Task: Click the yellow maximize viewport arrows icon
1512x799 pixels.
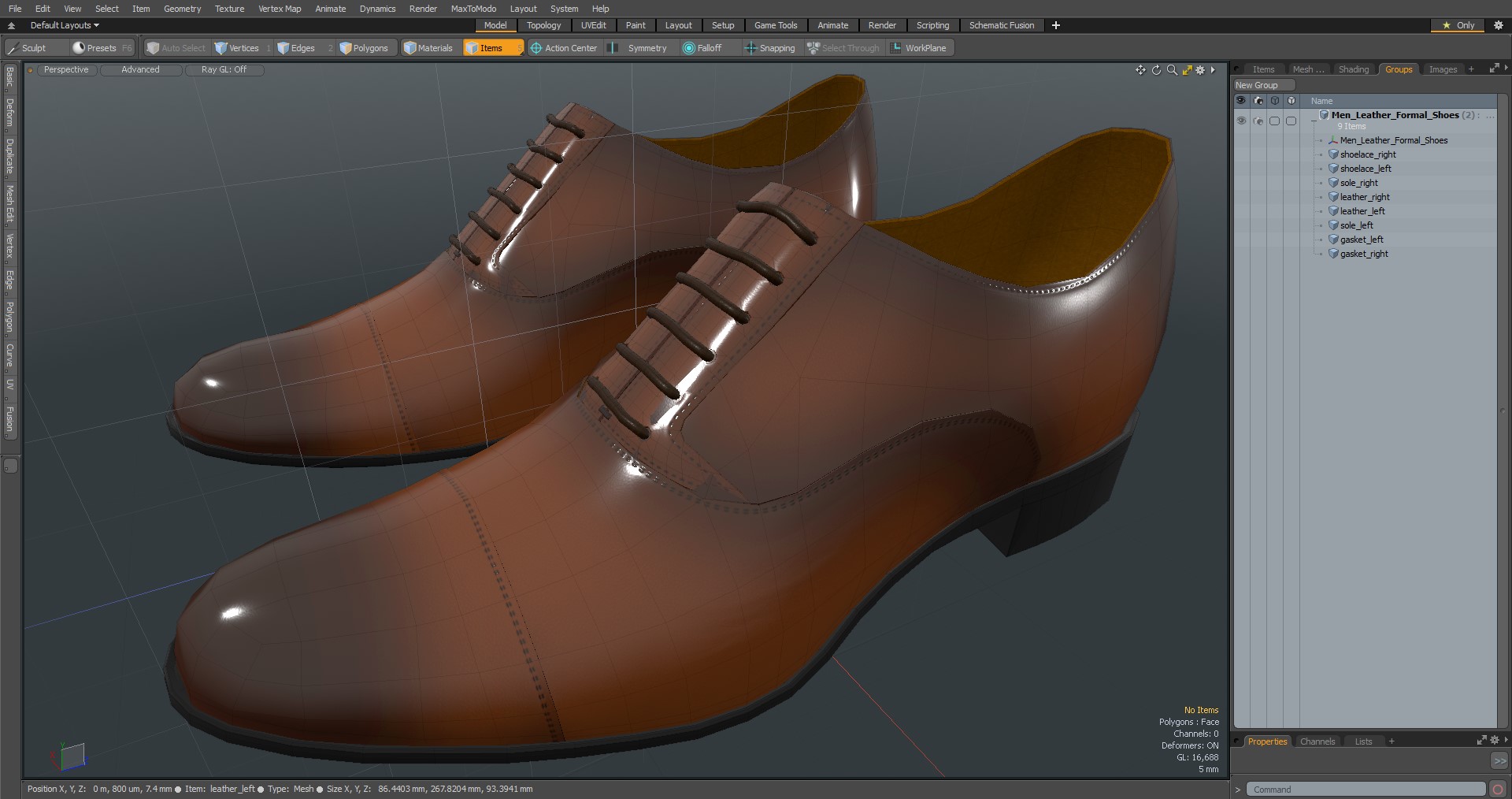Action: 1187,70
